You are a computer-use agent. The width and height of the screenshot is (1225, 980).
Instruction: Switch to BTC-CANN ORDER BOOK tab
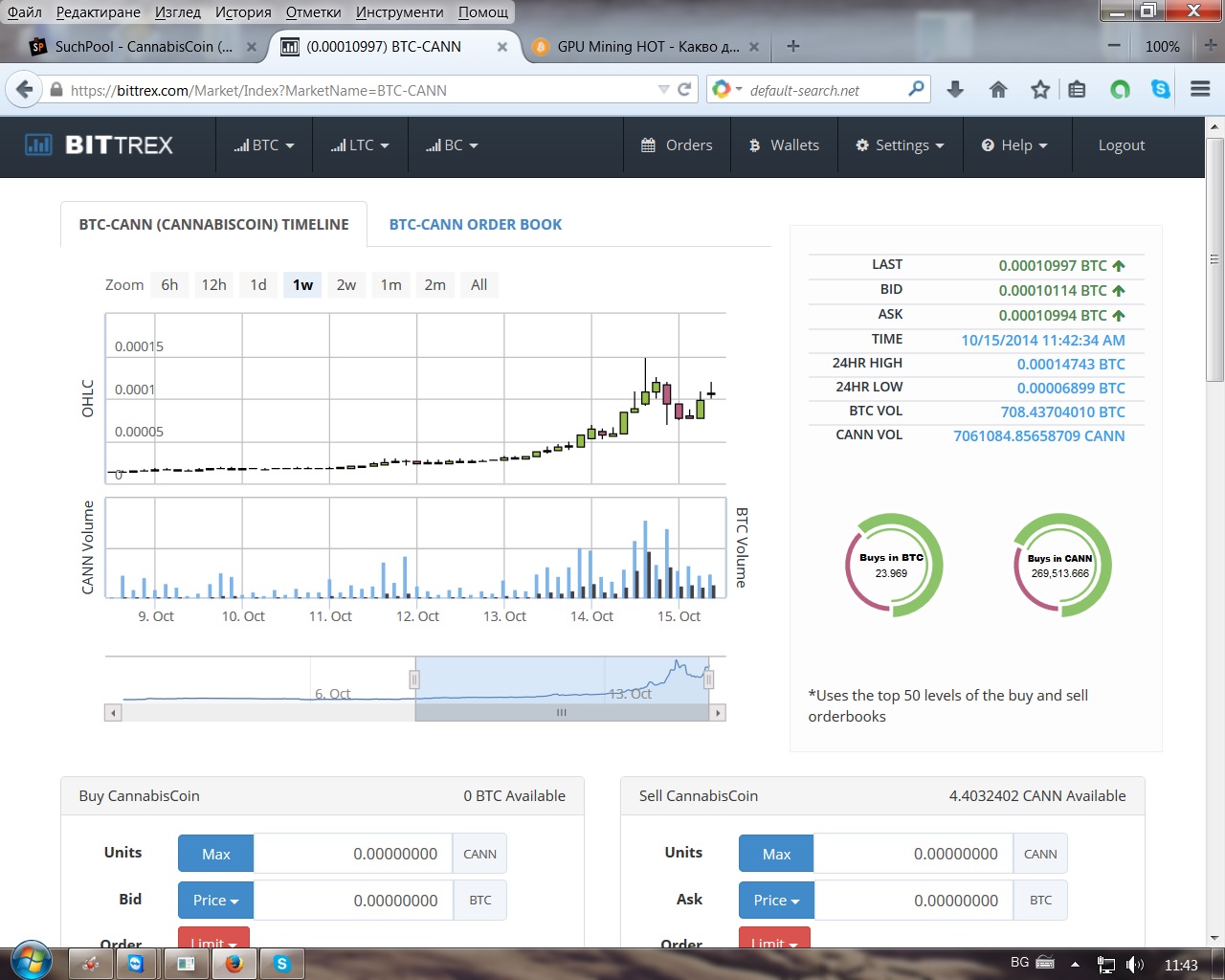476,225
